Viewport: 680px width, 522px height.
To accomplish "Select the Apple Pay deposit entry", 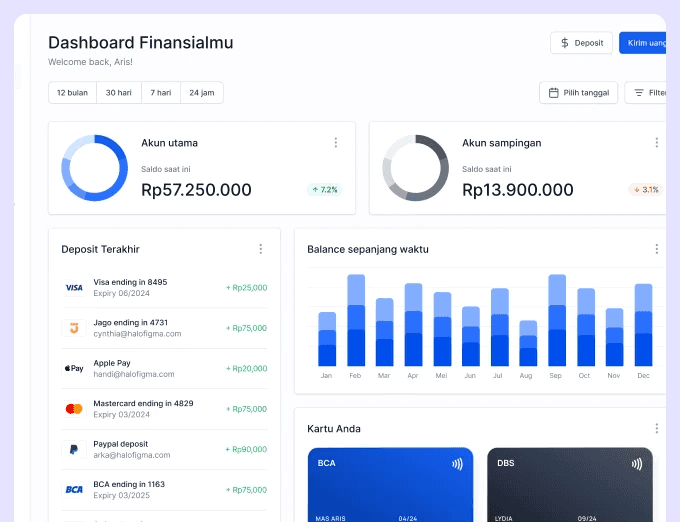I will tap(164, 369).
